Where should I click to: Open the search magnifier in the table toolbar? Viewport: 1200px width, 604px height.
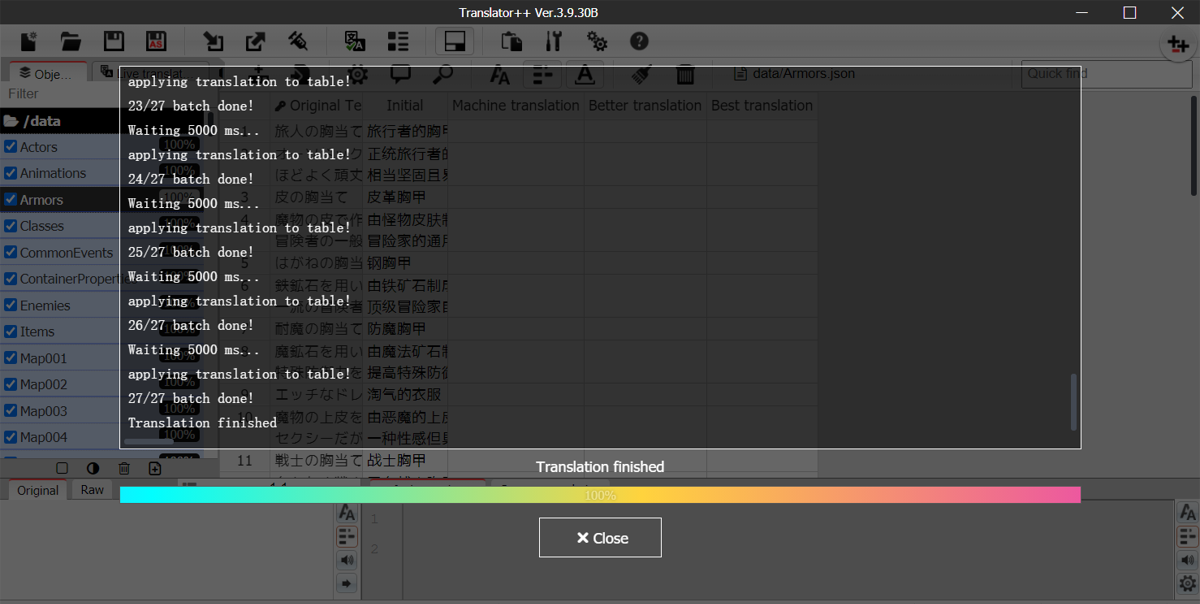point(445,74)
